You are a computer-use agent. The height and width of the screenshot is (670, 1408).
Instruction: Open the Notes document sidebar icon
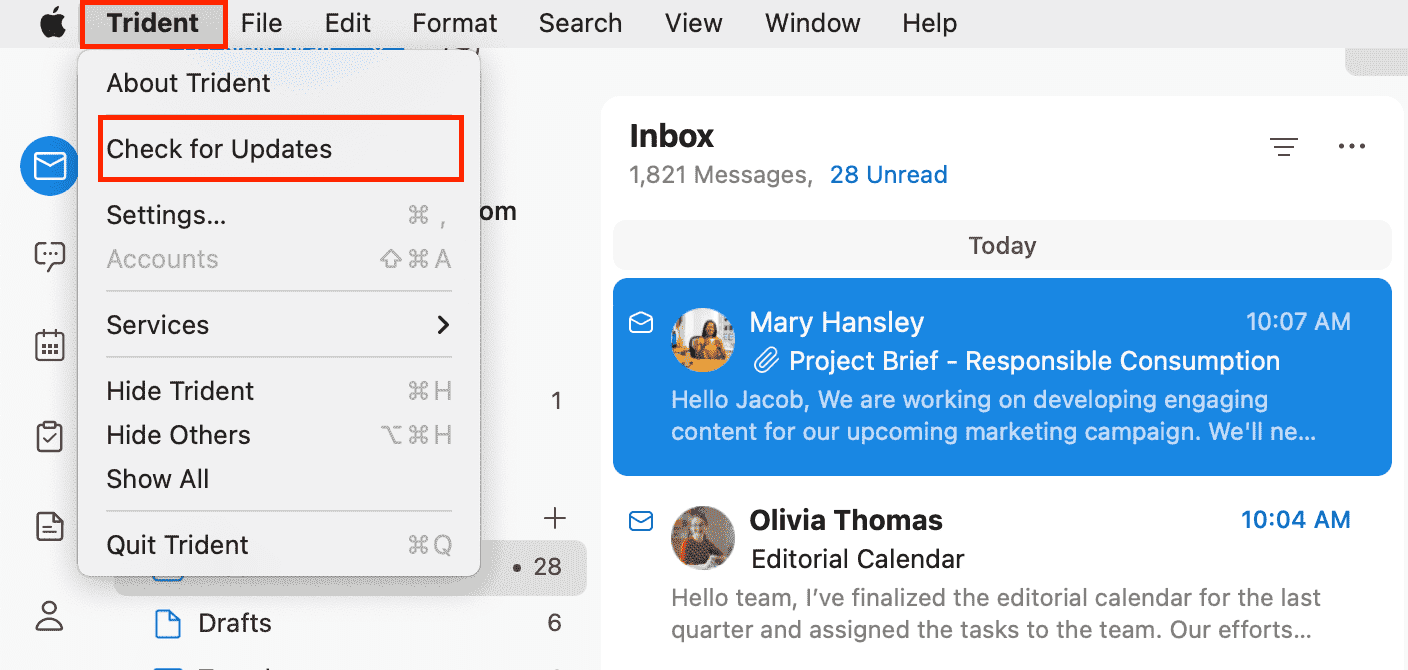[50, 526]
